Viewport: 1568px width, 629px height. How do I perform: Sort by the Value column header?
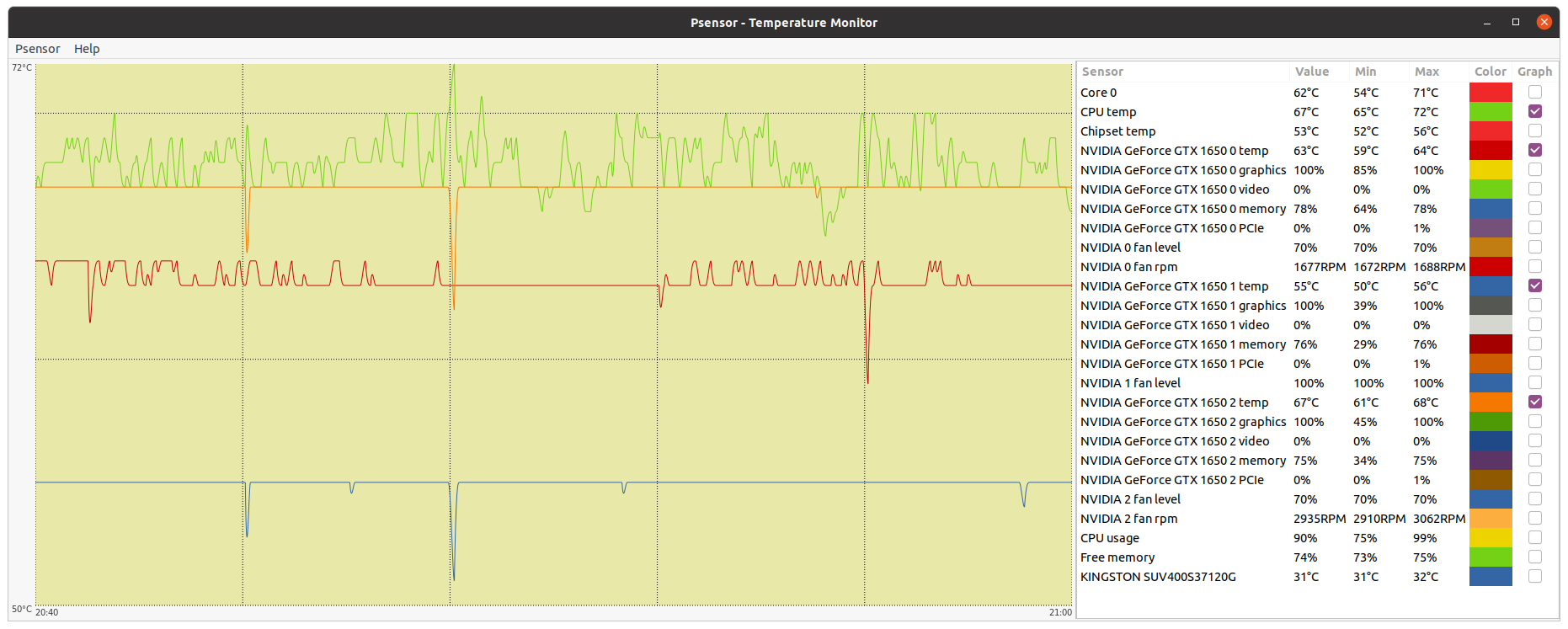(x=1311, y=72)
